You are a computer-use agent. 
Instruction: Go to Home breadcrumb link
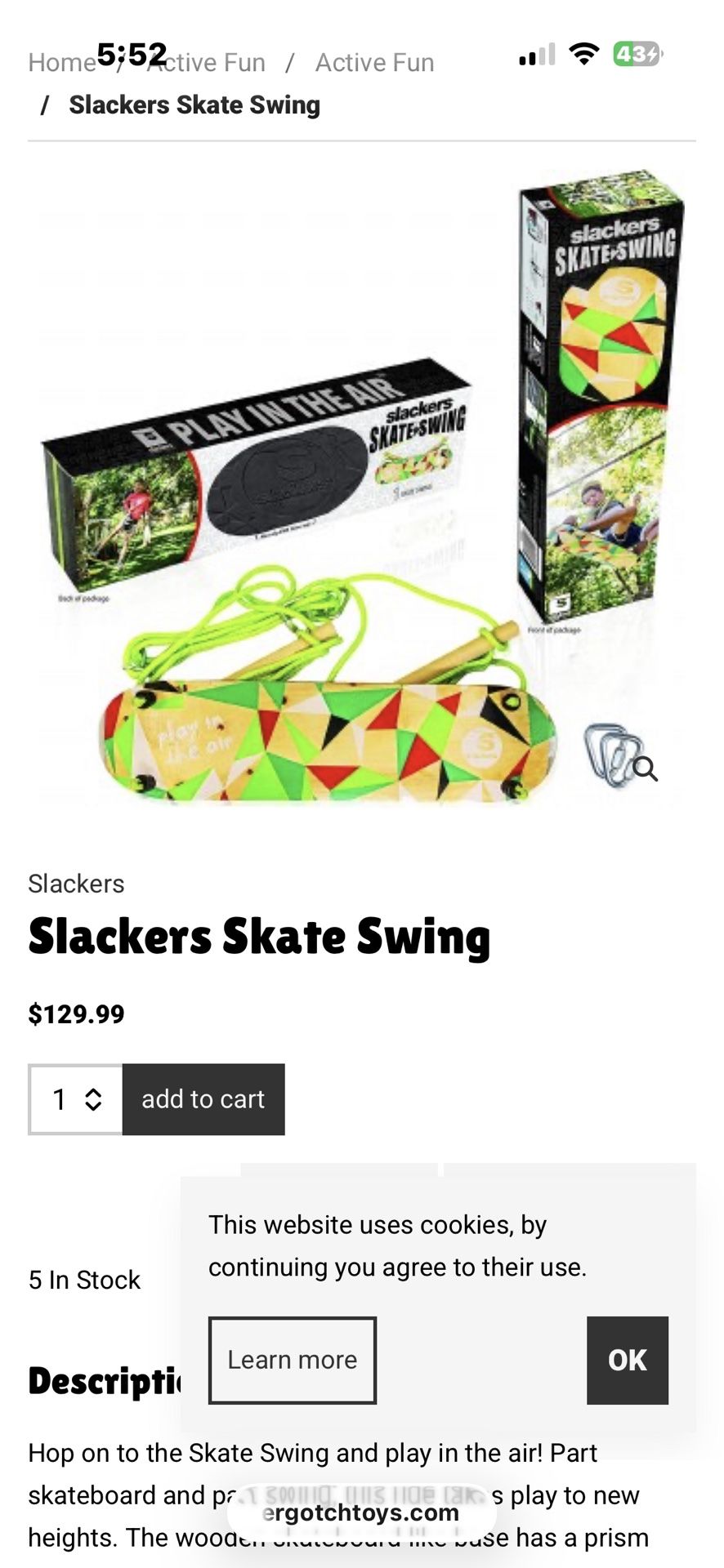click(62, 63)
